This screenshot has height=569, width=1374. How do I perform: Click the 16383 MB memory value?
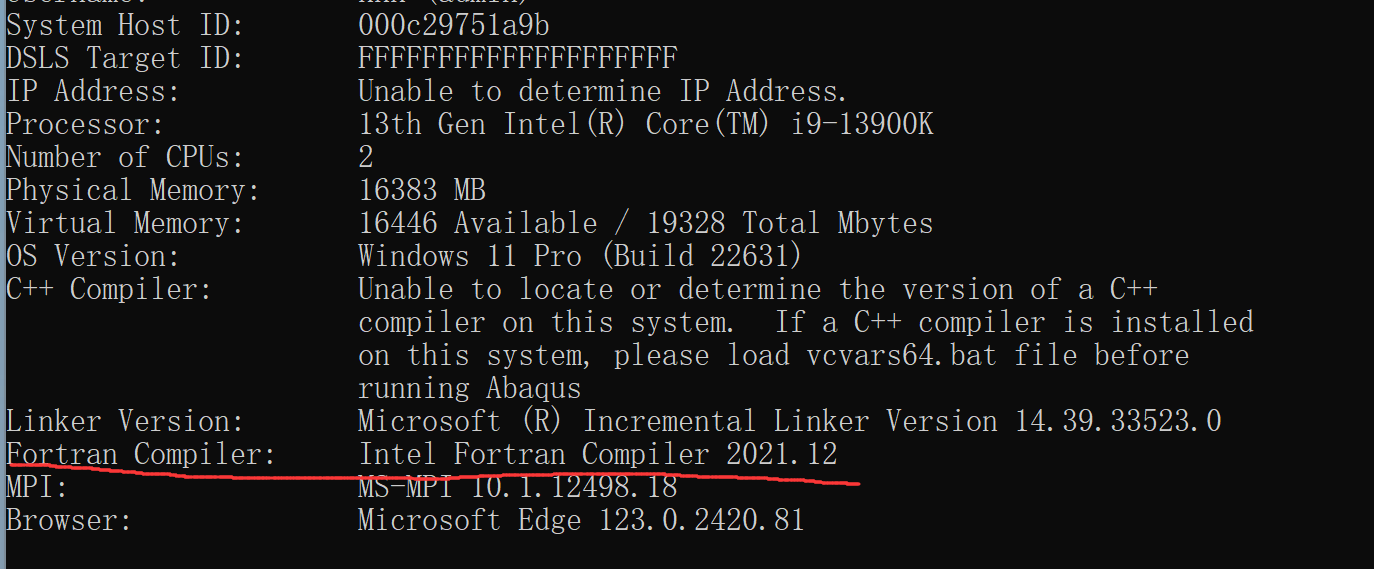point(422,190)
